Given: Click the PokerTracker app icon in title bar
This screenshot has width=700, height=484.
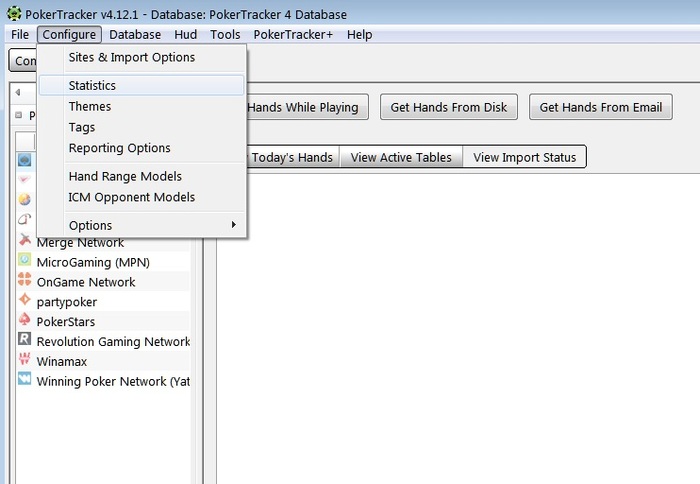Looking at the screenshot, I should pyautogui.click(x=14, y=14).
